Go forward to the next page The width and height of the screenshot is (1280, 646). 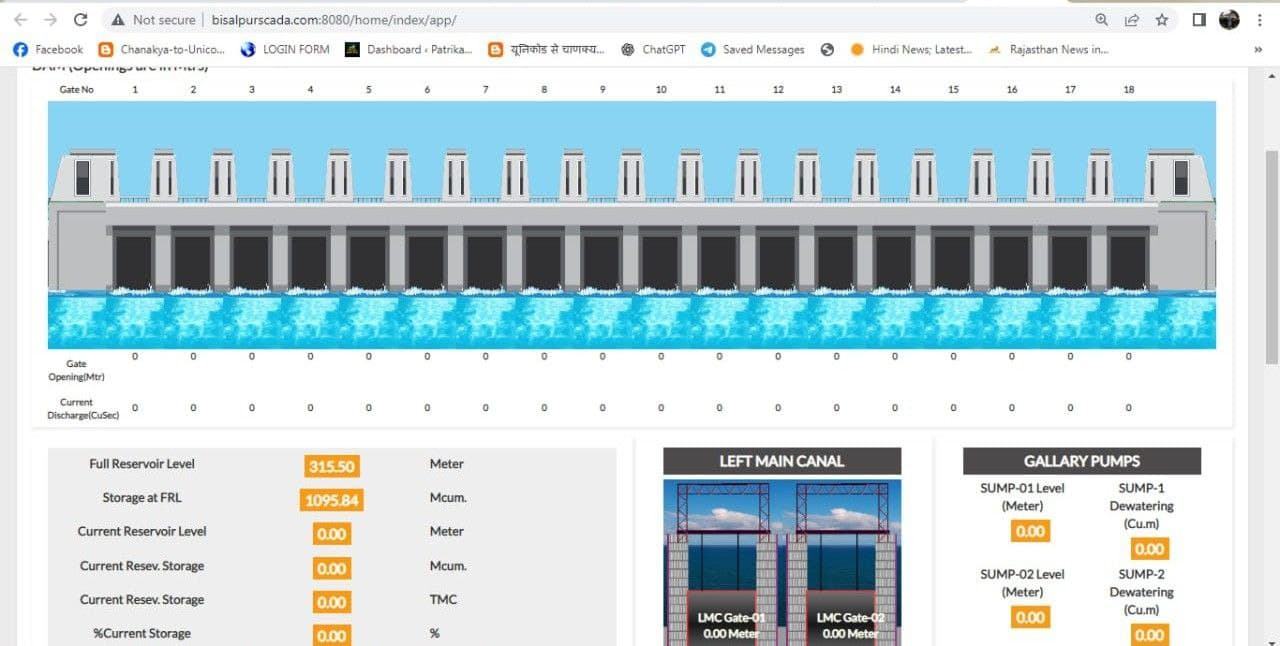[x=50, y=20]
